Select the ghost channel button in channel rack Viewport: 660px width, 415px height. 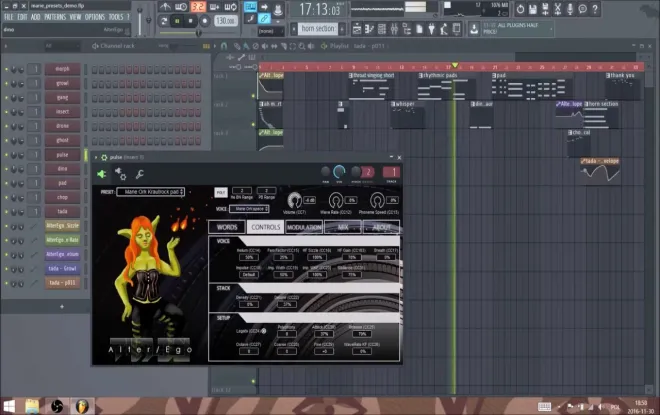pyautogui.click(x=62, y=141)
